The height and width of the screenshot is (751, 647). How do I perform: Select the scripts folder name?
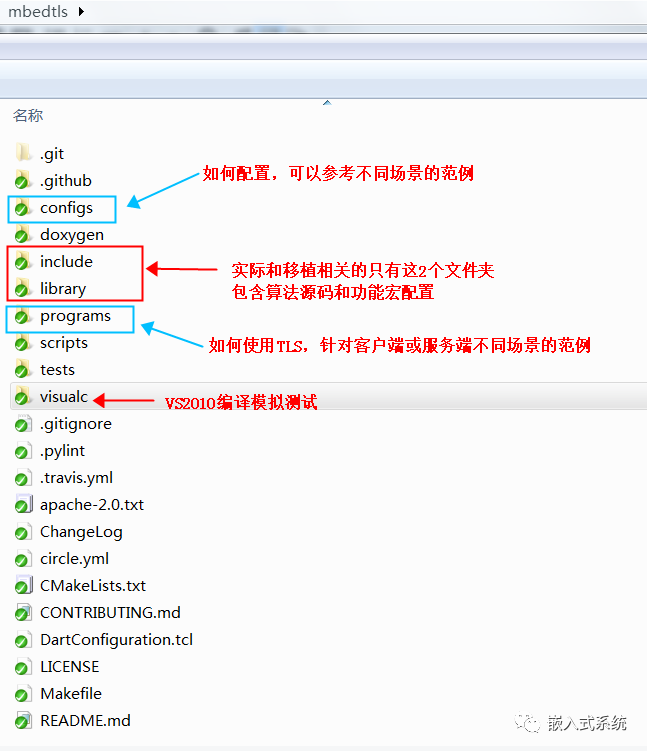coord(64,343)
